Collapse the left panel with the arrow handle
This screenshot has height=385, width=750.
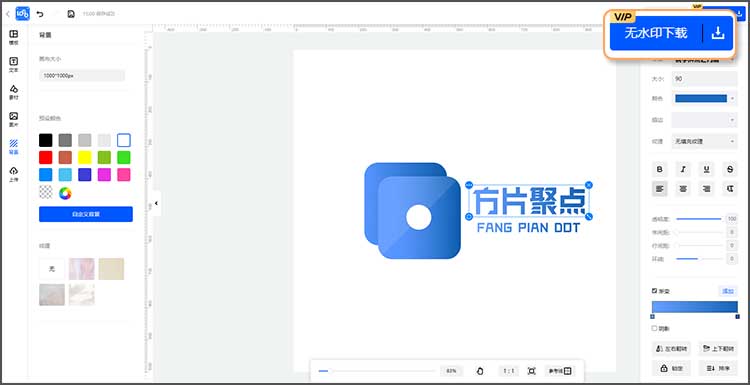[156, 203]
